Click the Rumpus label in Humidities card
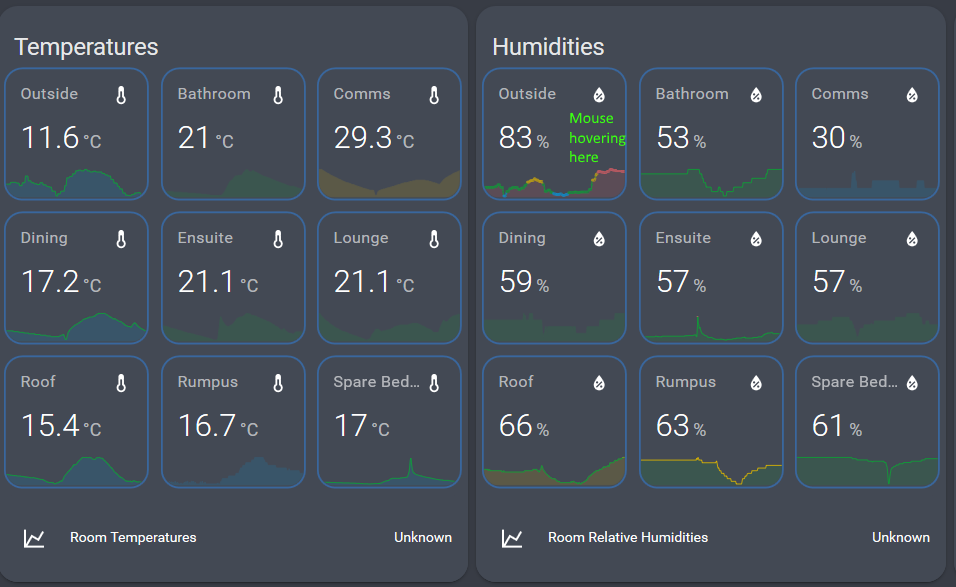 (x=685, y=382)
